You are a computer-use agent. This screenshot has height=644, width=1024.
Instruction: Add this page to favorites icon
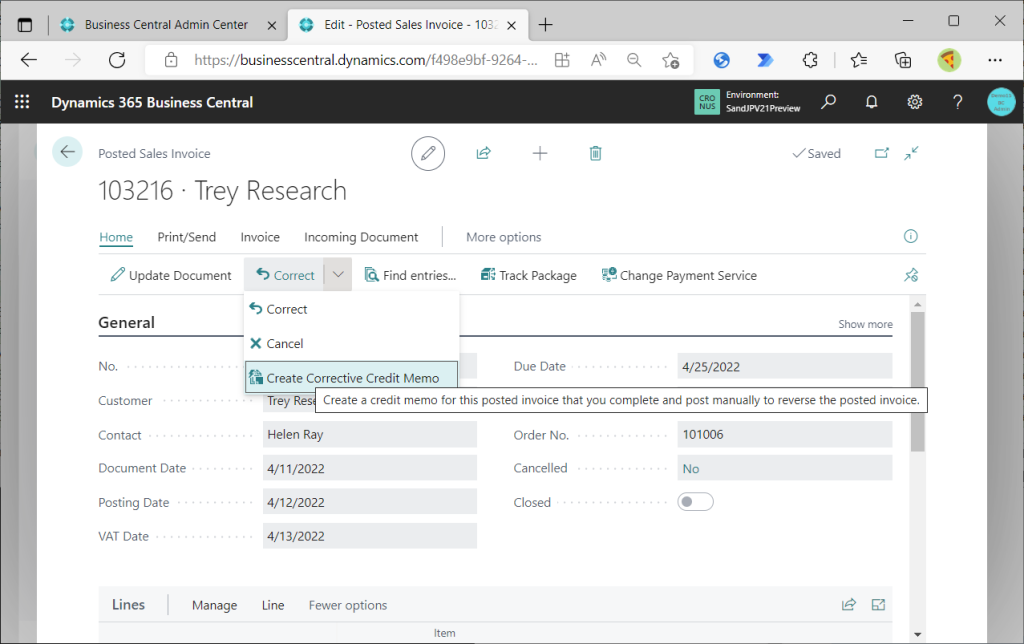coord(670,60)
